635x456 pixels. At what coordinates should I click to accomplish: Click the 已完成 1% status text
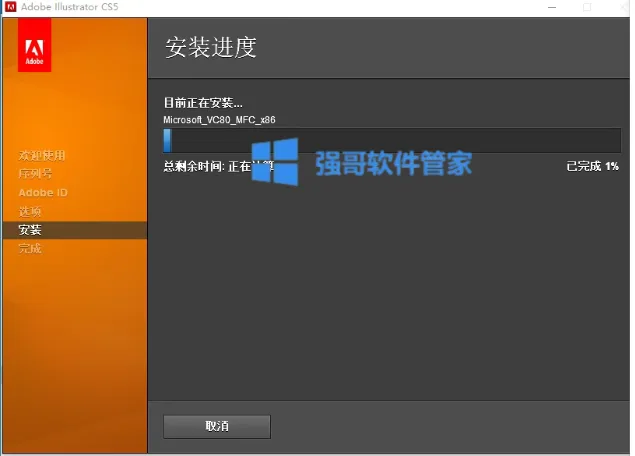click(x=592, y=166)
